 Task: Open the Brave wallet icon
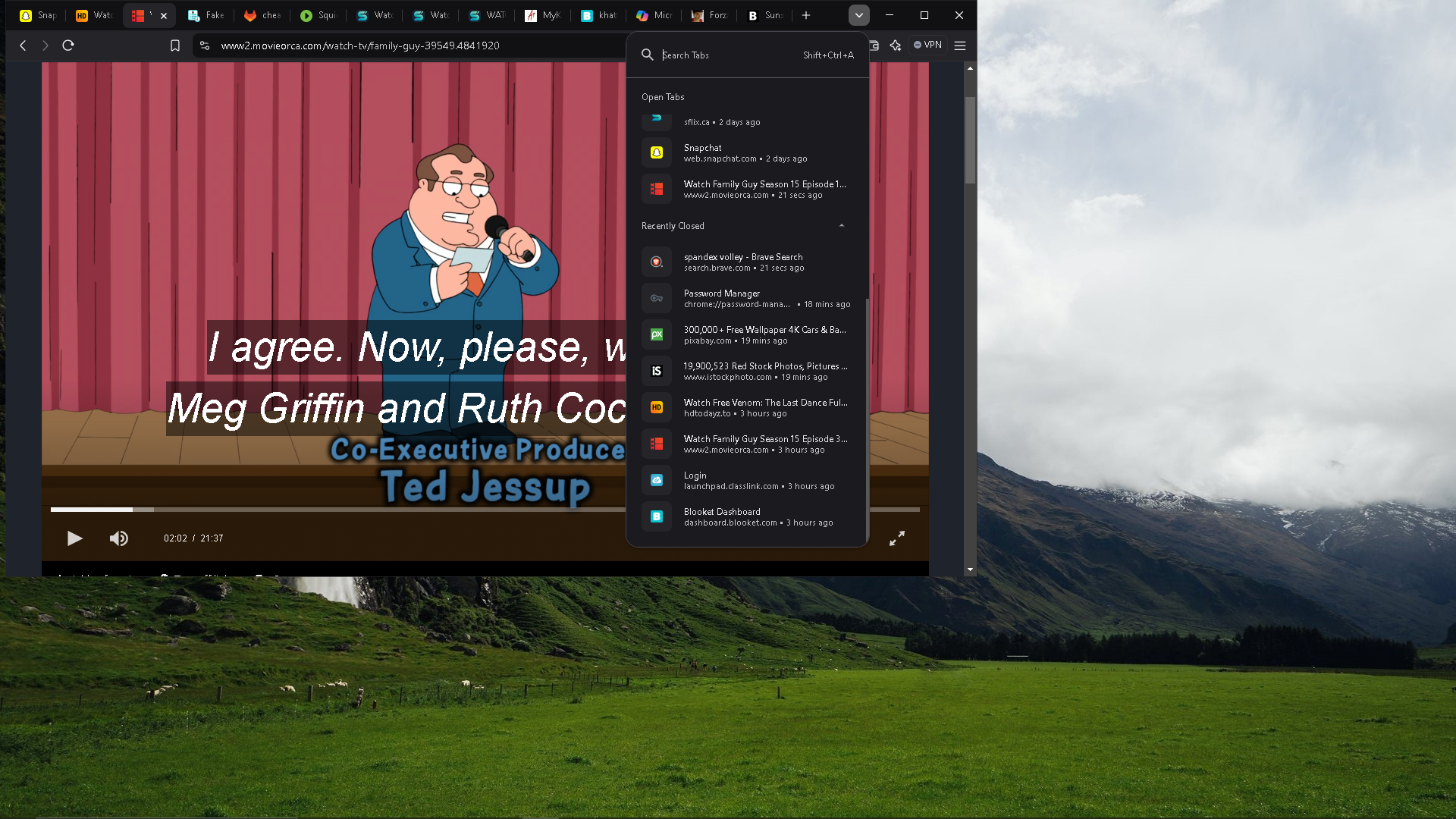[x=874, y=45]
